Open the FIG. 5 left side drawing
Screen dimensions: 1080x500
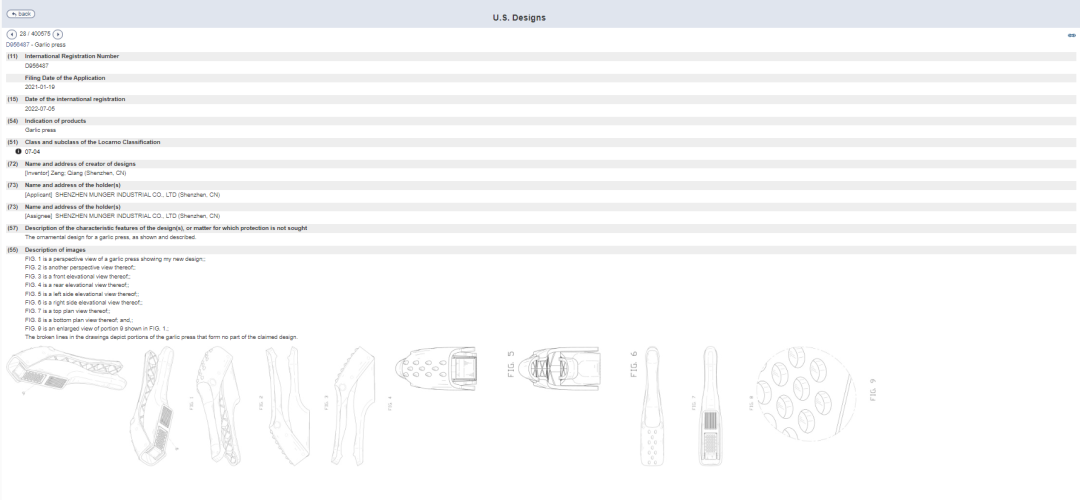coord(455,369)
